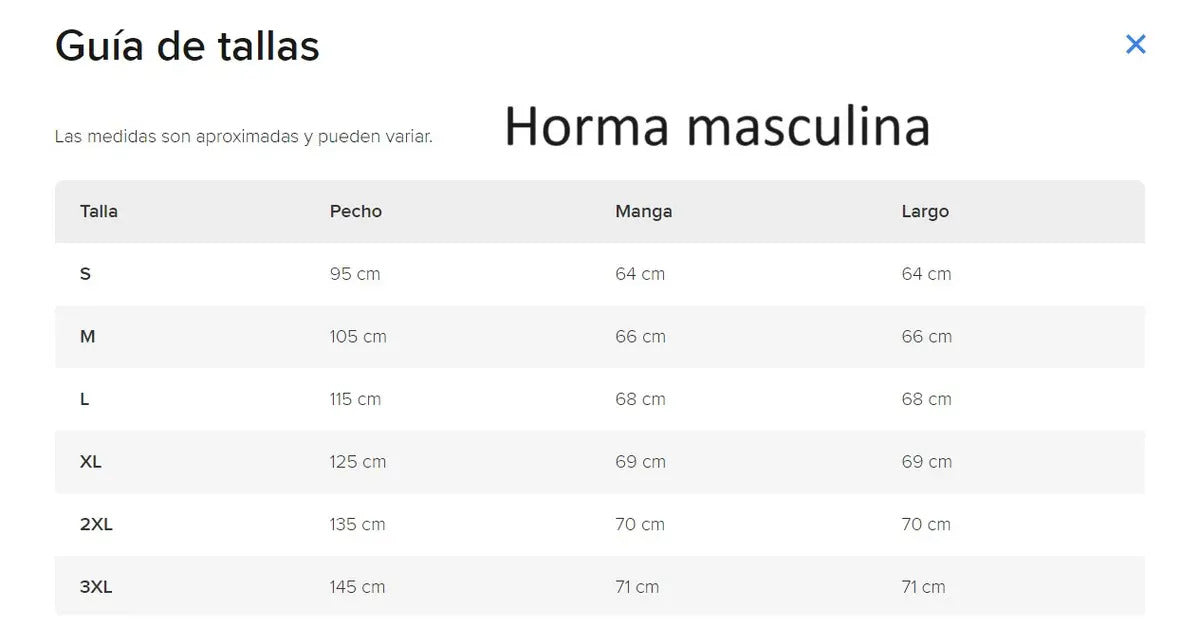
Task: Select the L size row label
Action: point(84,399)
